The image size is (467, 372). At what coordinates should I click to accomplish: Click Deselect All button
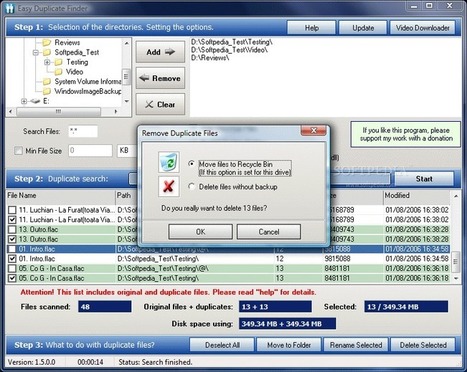click(x=222, y=345)
